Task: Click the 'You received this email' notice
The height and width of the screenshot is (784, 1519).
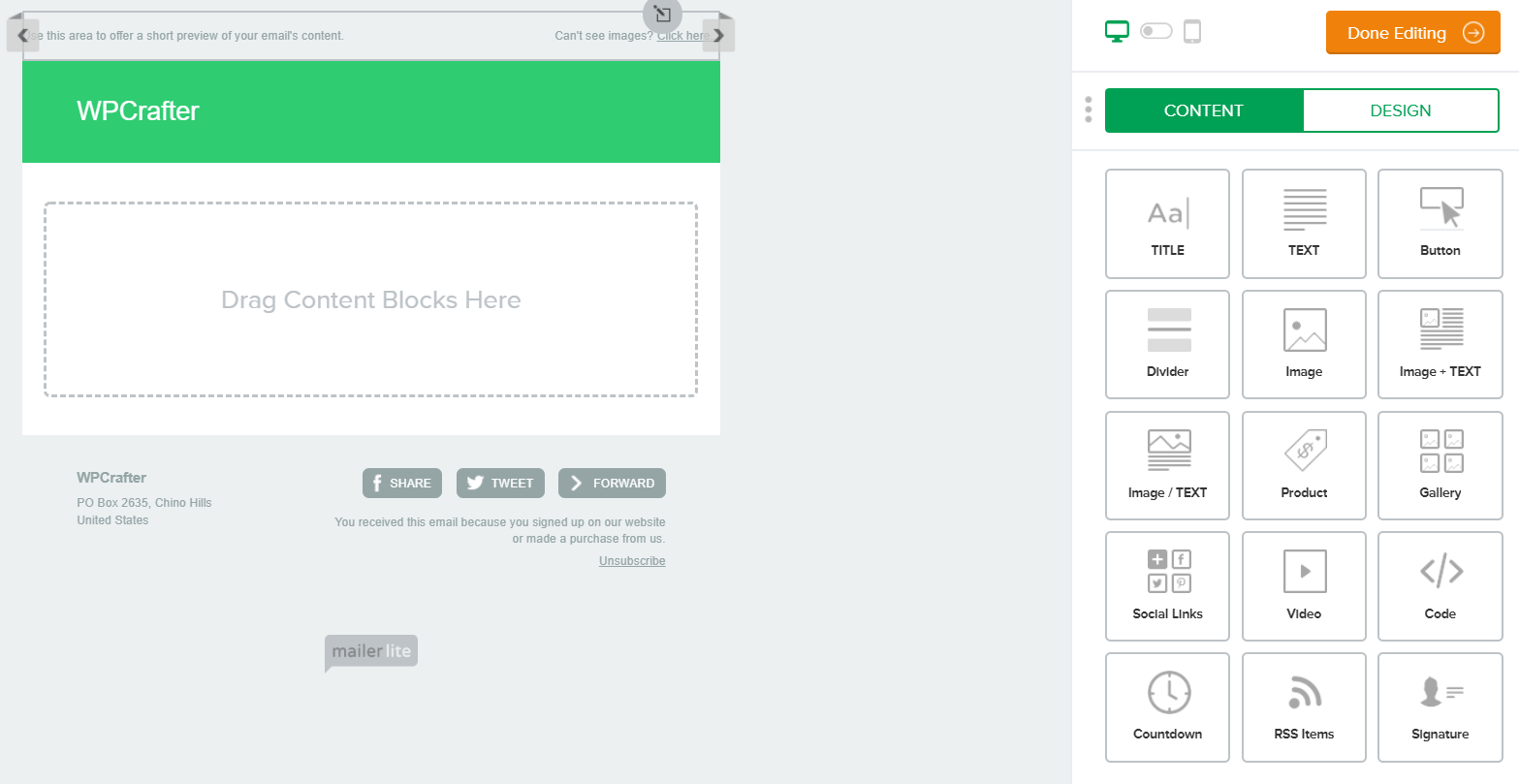Action: click(x=500, y=530)
